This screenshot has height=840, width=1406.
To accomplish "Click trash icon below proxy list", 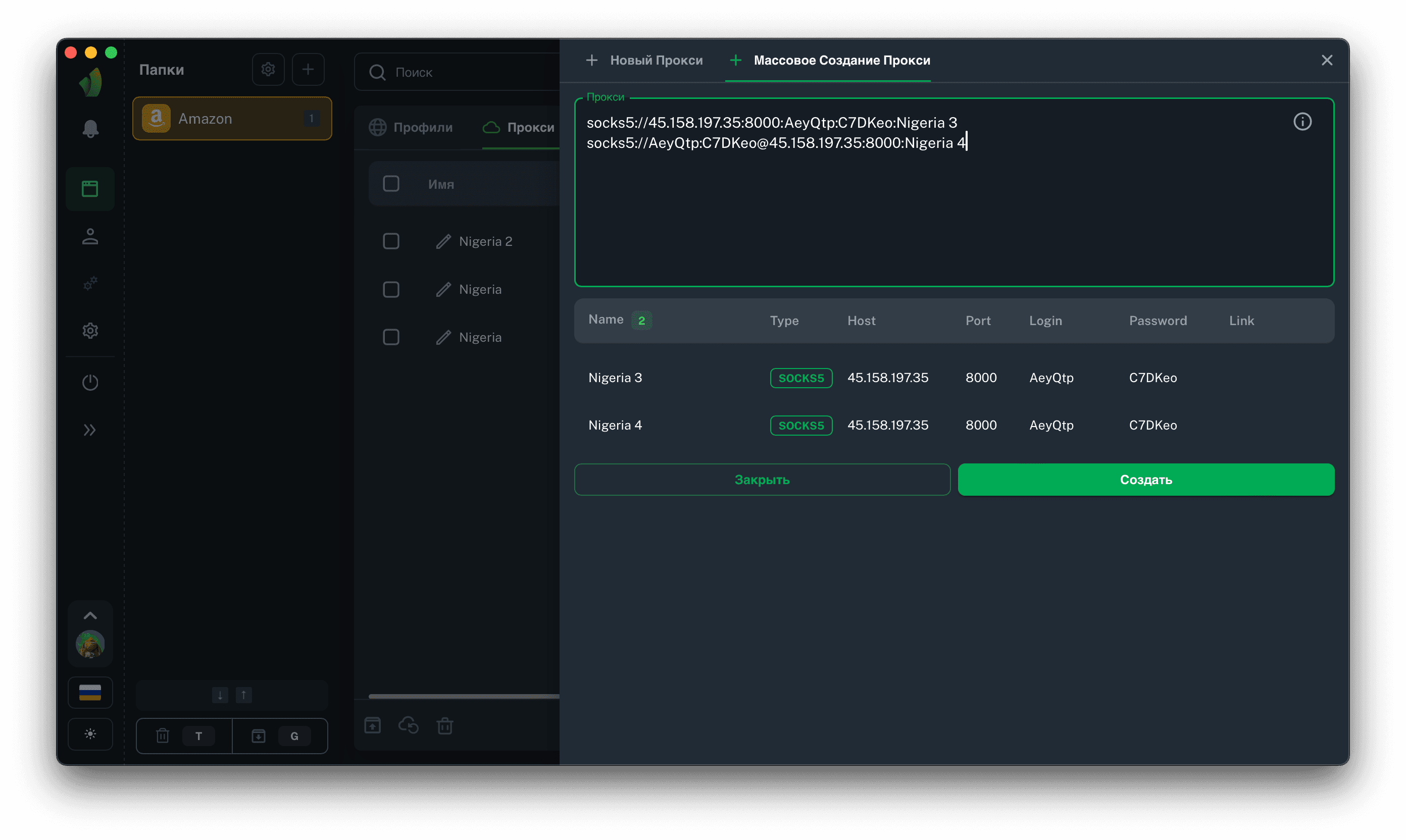I will (444, 725).
